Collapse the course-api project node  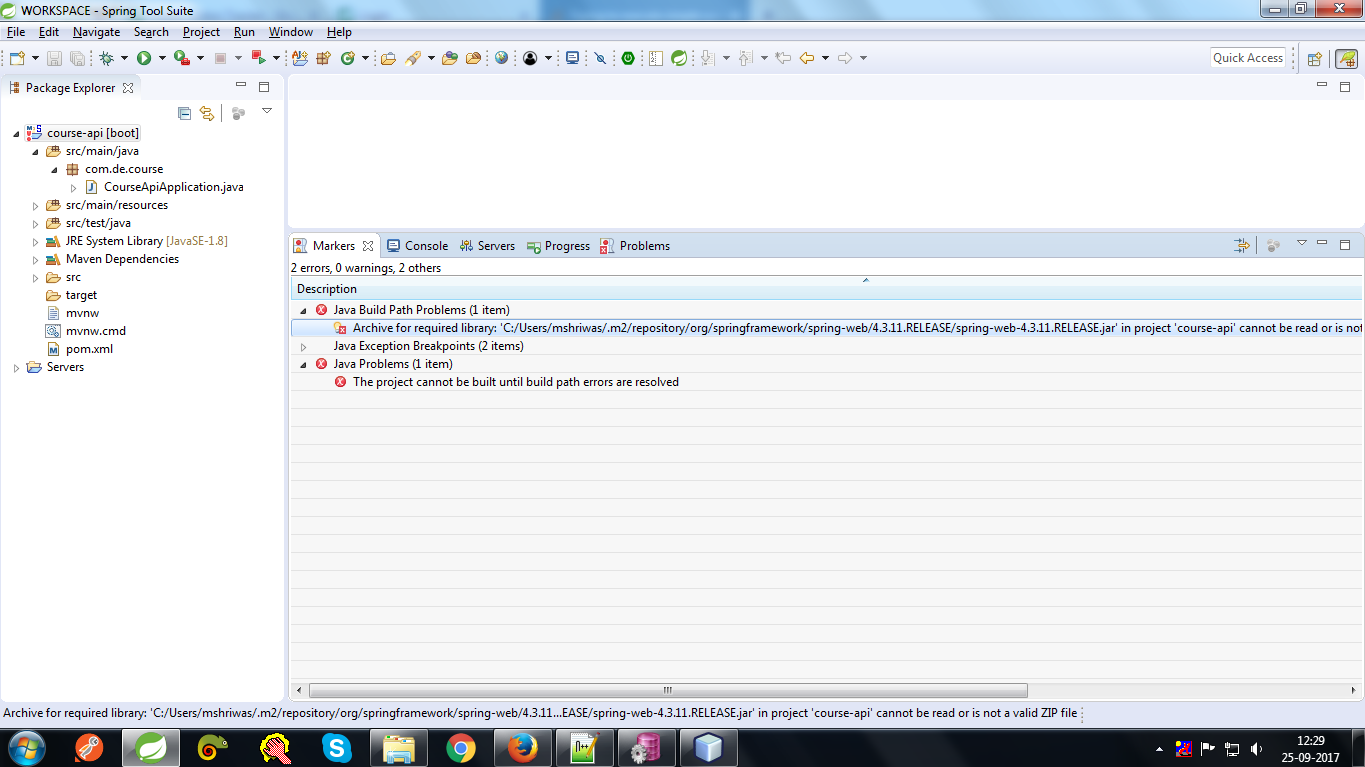click(x=16, y=133)
